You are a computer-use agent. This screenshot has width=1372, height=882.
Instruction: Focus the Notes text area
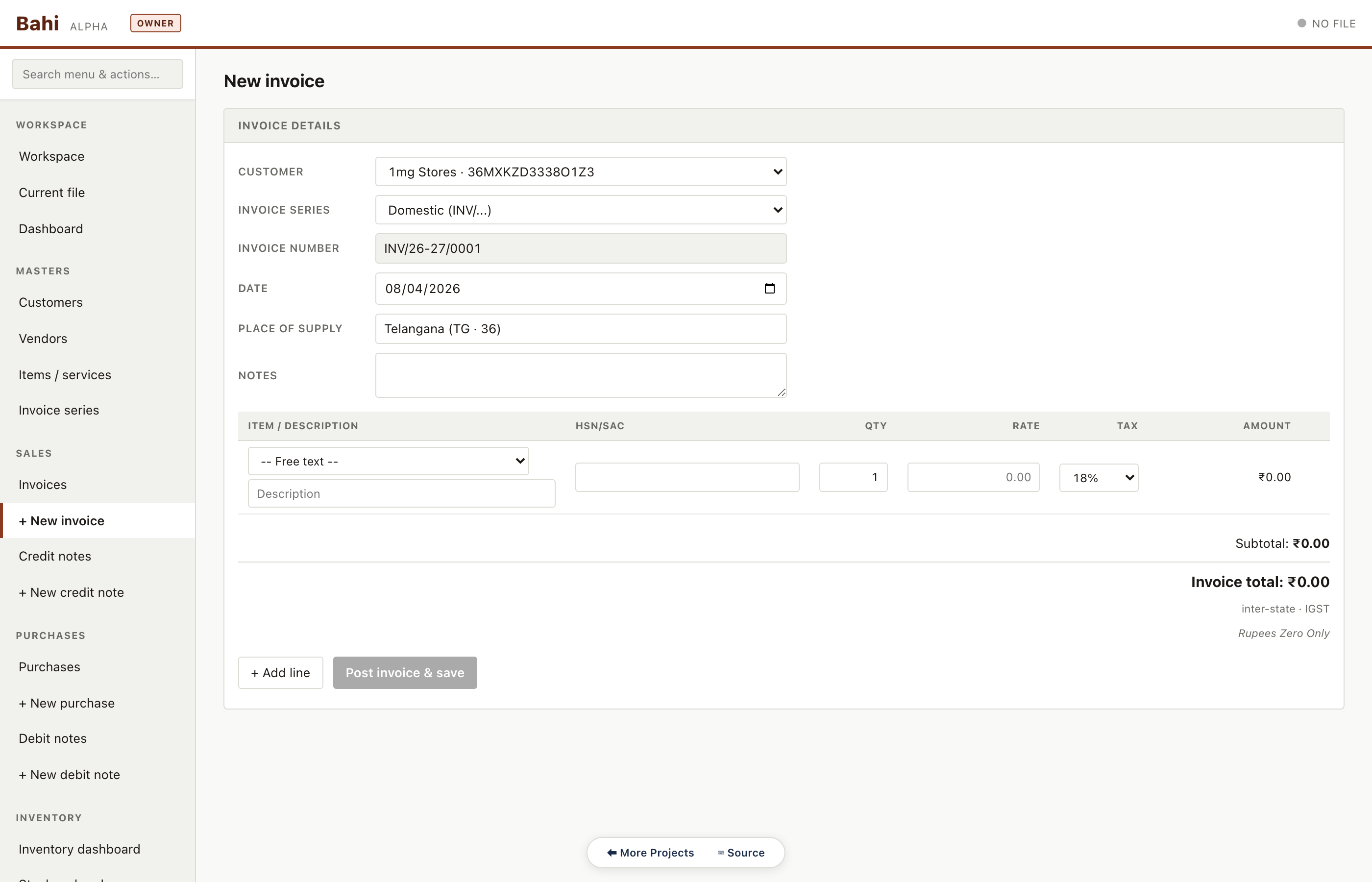pos(581,375)
